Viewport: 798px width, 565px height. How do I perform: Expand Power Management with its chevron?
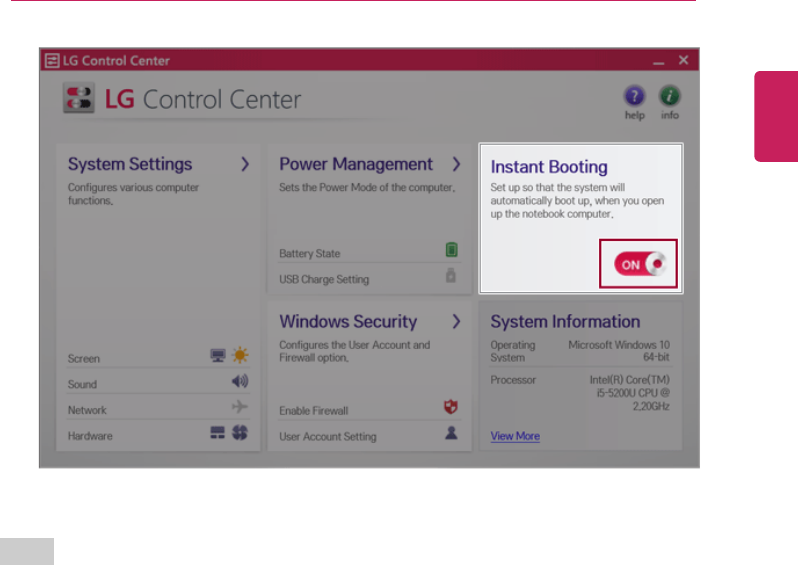pos(457,164)
